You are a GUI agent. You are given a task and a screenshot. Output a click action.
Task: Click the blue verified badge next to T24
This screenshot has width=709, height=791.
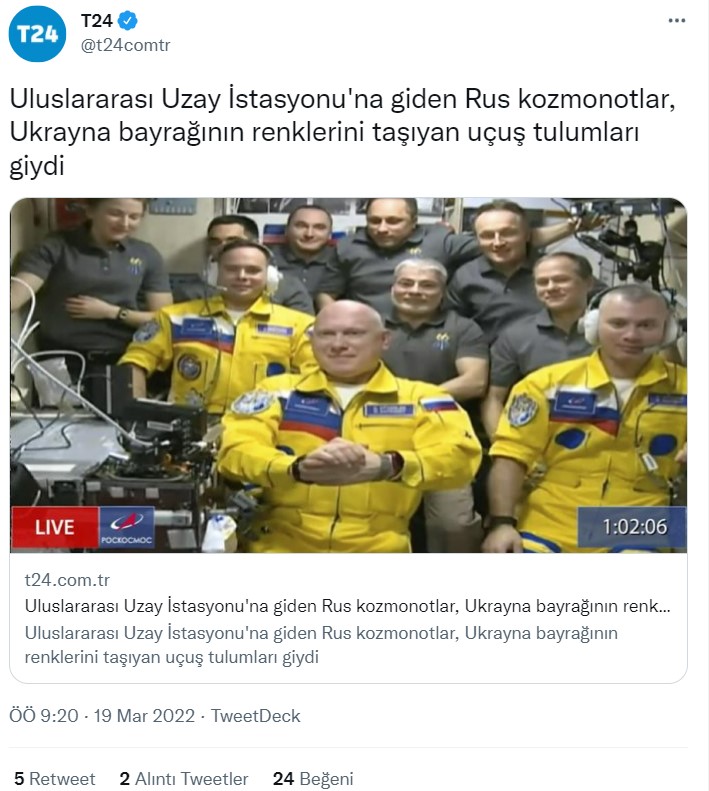127,21
